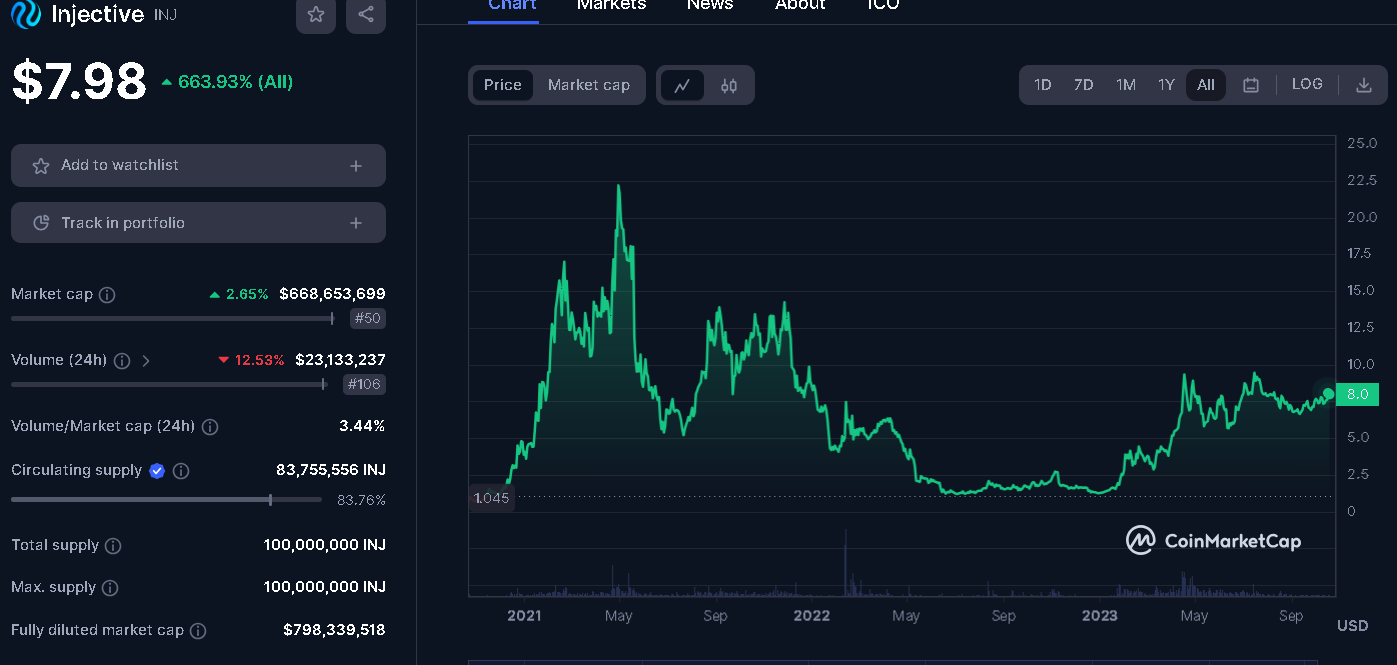Click the 12.53% volume change
This screenshot has height=665, width=1397.
click(251, 359)
